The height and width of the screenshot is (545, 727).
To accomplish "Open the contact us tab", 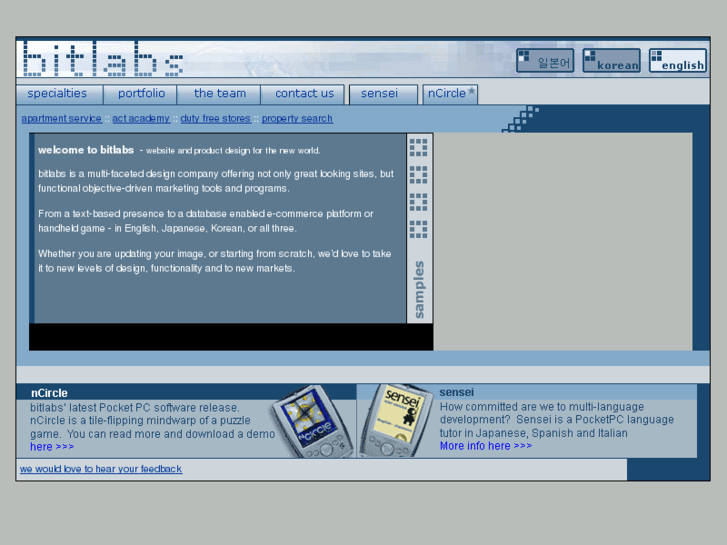I will [303, 94].
